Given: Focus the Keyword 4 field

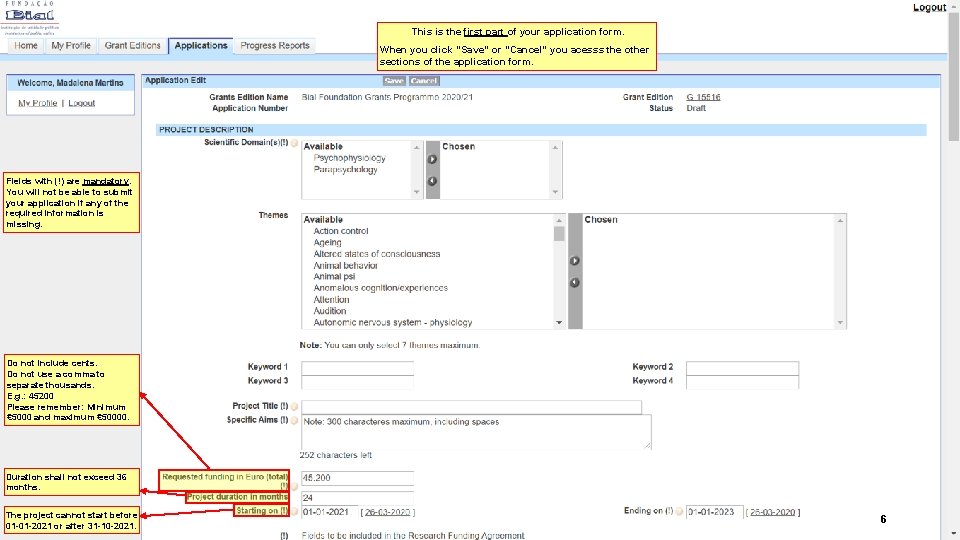Looking at the screenshot, I should click(742, 381).
